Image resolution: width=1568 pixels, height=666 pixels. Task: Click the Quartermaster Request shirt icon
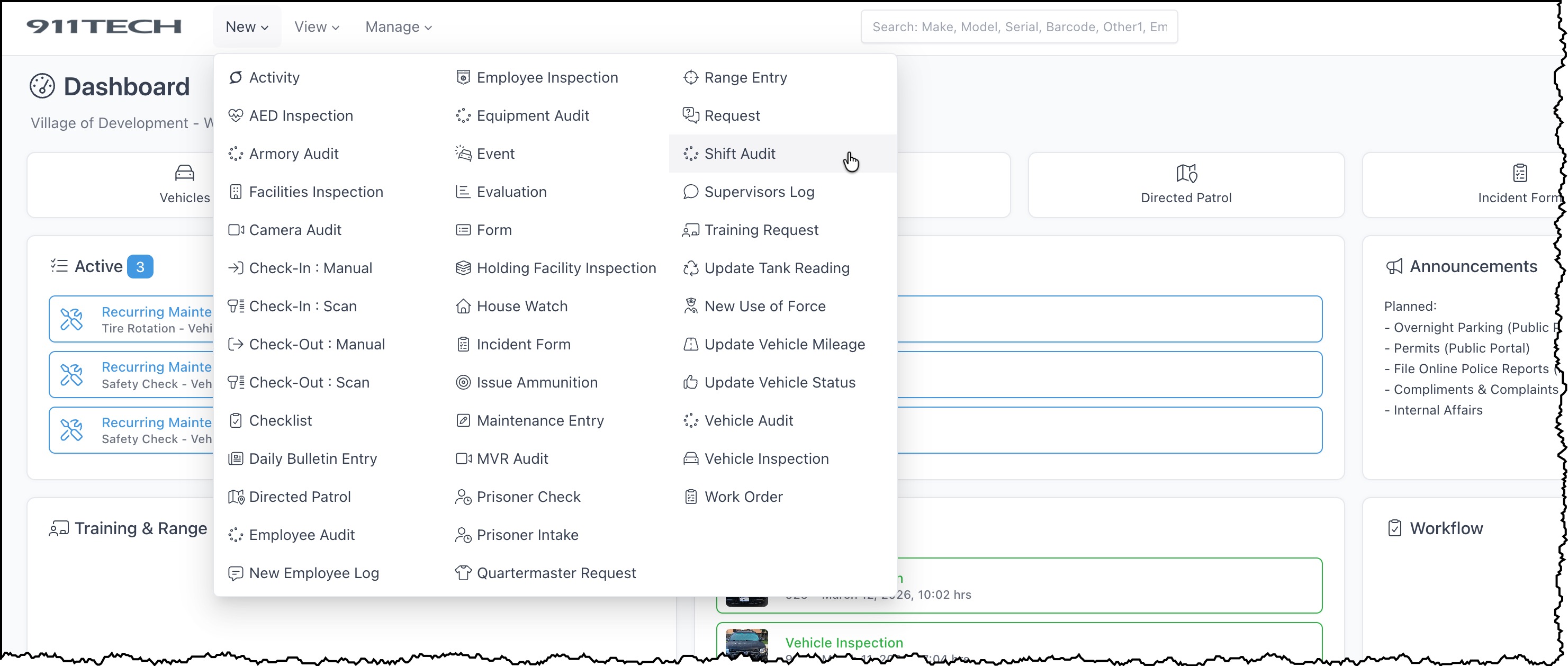(x=463, y=572)
